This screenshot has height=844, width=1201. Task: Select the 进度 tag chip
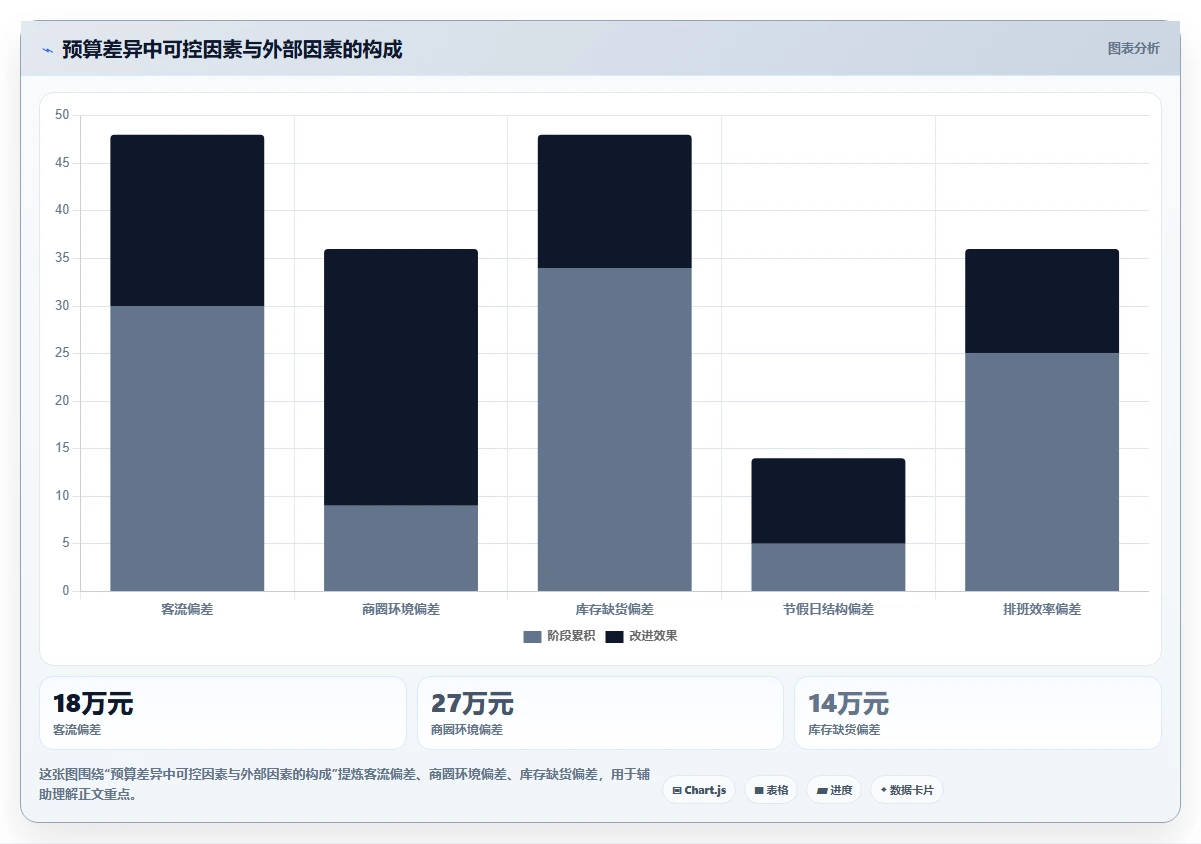(834, 790)
